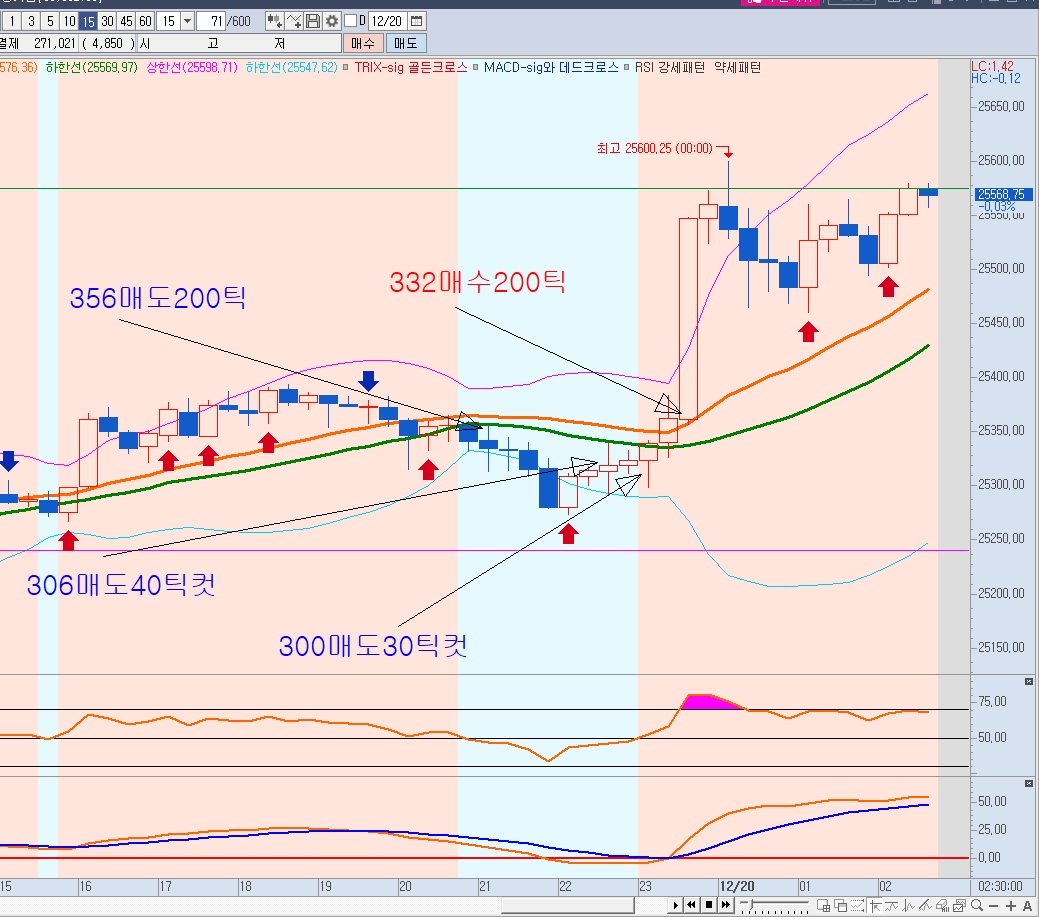Open the calendar date picker icon
Viewport: 1039px width, 917px height.
416,21
